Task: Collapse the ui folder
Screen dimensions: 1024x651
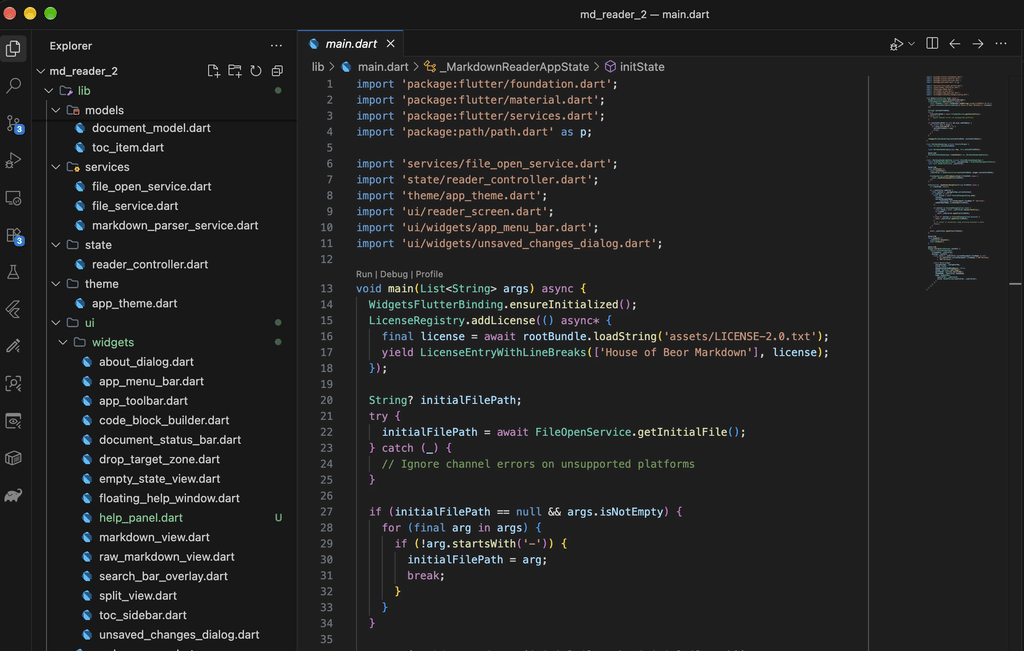Action: point(56,323)
